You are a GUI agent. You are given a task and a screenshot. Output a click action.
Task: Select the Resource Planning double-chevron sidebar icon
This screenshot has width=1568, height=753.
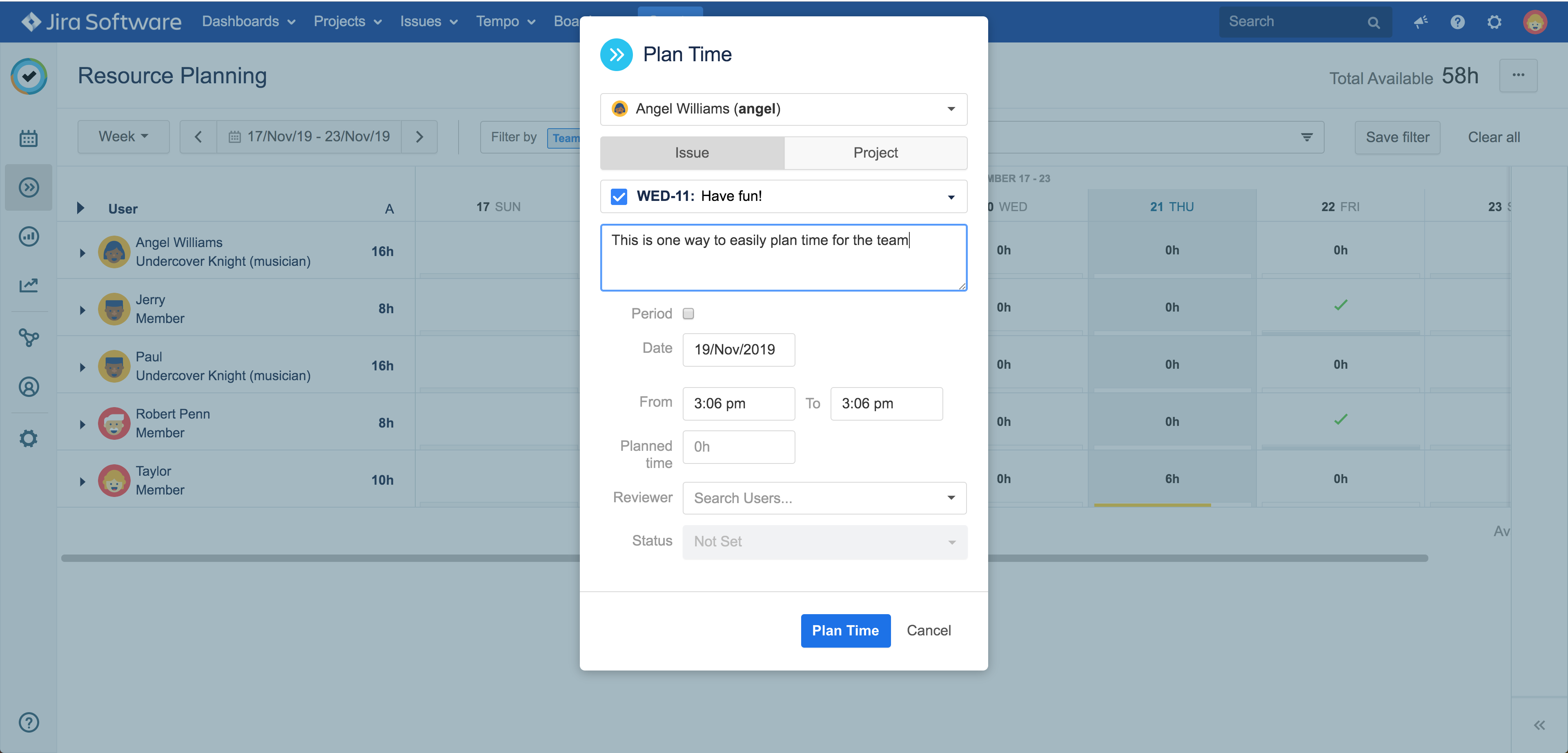28,187
